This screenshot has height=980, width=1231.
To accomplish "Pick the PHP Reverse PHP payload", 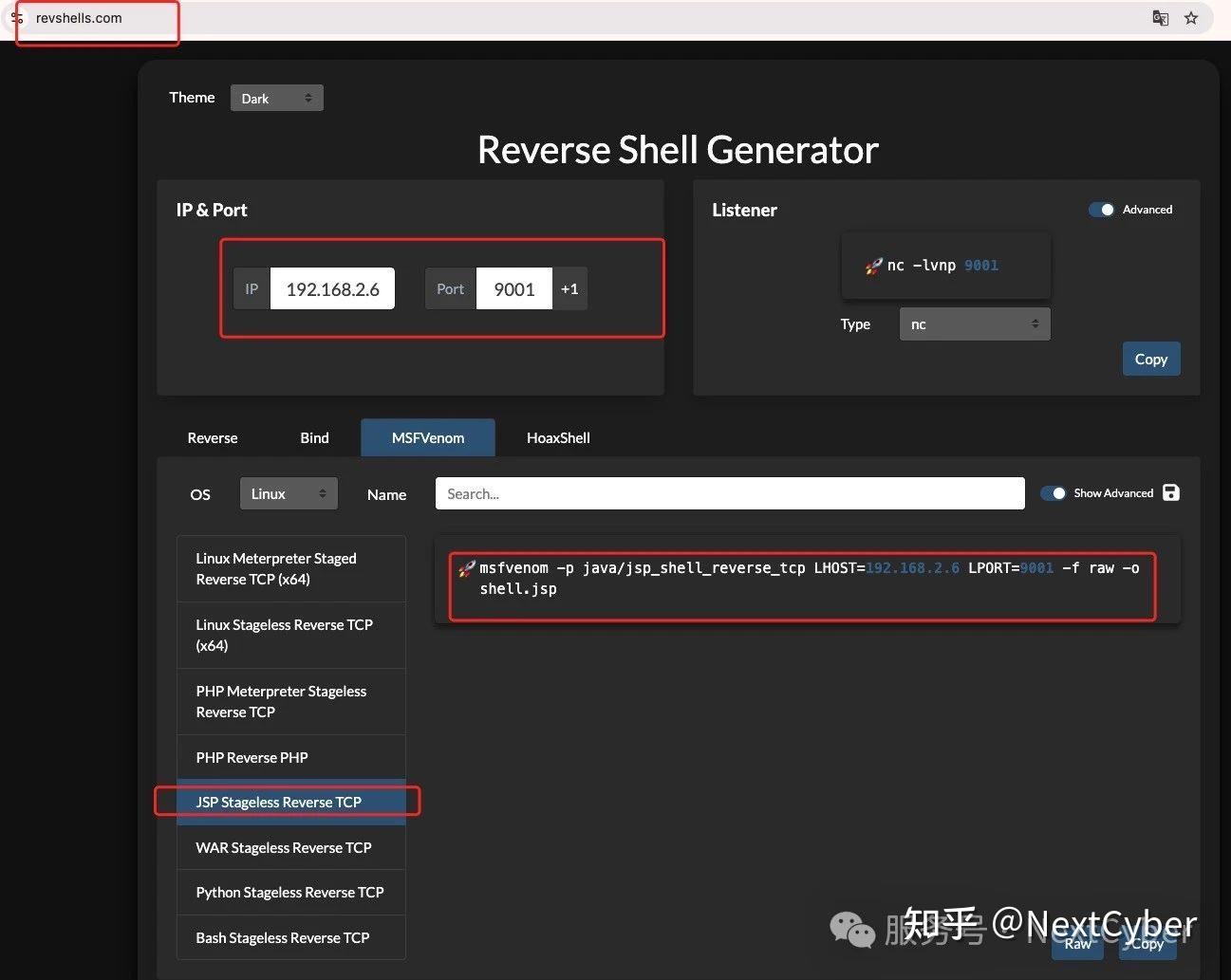I will (291, 757).
